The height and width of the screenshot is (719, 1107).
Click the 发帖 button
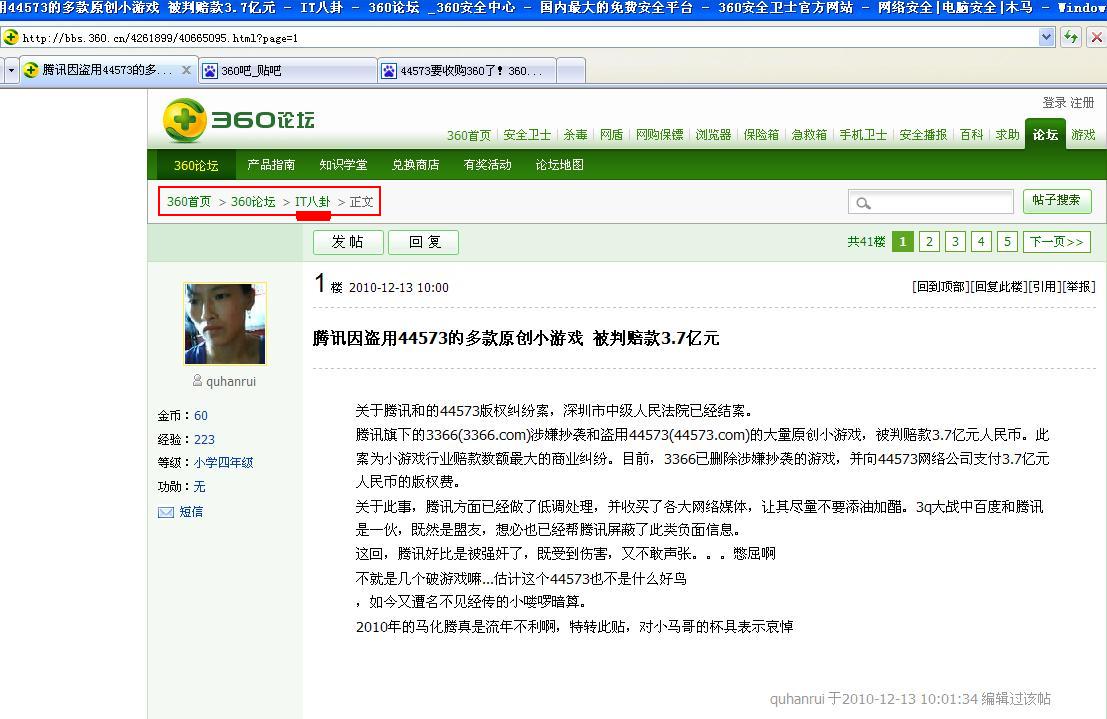coord(348,242)
